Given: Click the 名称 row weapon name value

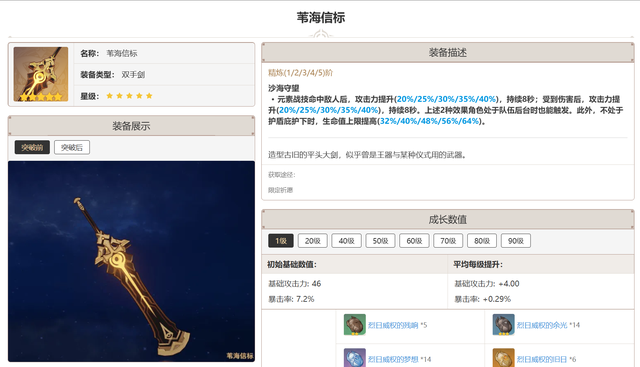Looking at the screenshot, I should tap(122, 53).
